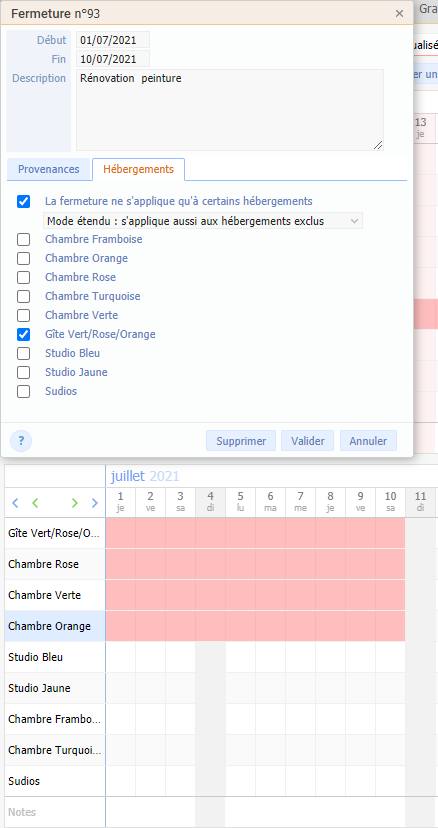Viewport: 438px width, 828px height.
Task: Click the Fin date field
Action: pyautogui.click(x=113, y=59)
